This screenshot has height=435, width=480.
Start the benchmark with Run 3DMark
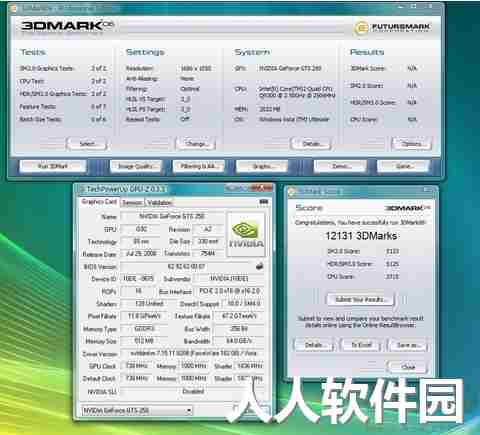53,166
